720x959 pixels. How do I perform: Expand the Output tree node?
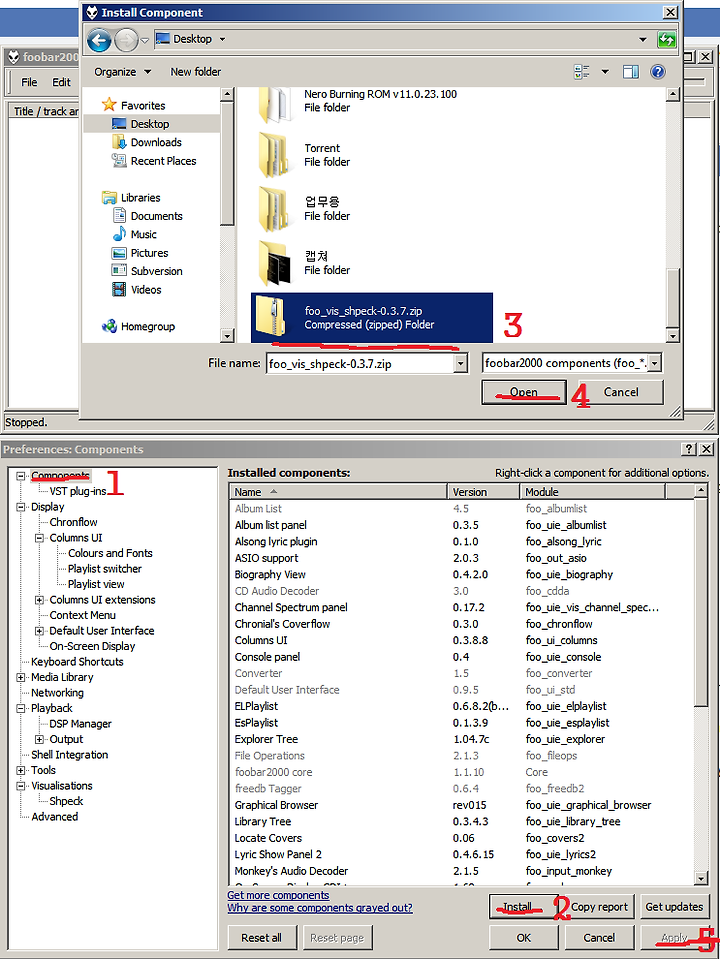click(x=39, y=739)
